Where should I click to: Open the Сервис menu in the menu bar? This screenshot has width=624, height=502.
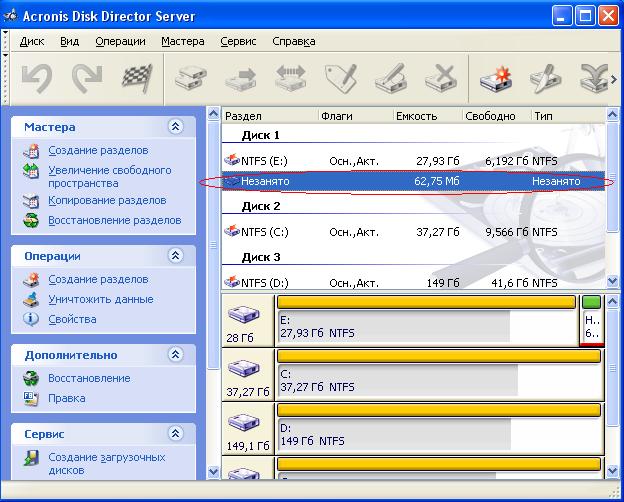point(238,41)
